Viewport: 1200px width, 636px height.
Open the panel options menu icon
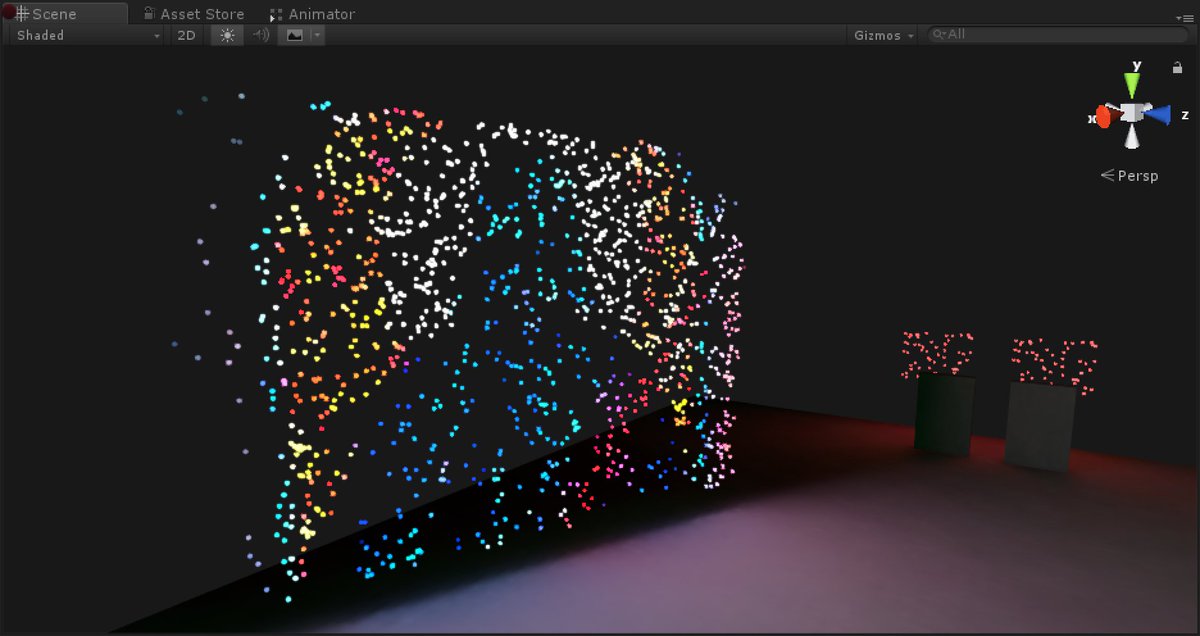click(x=1186, y=17)
